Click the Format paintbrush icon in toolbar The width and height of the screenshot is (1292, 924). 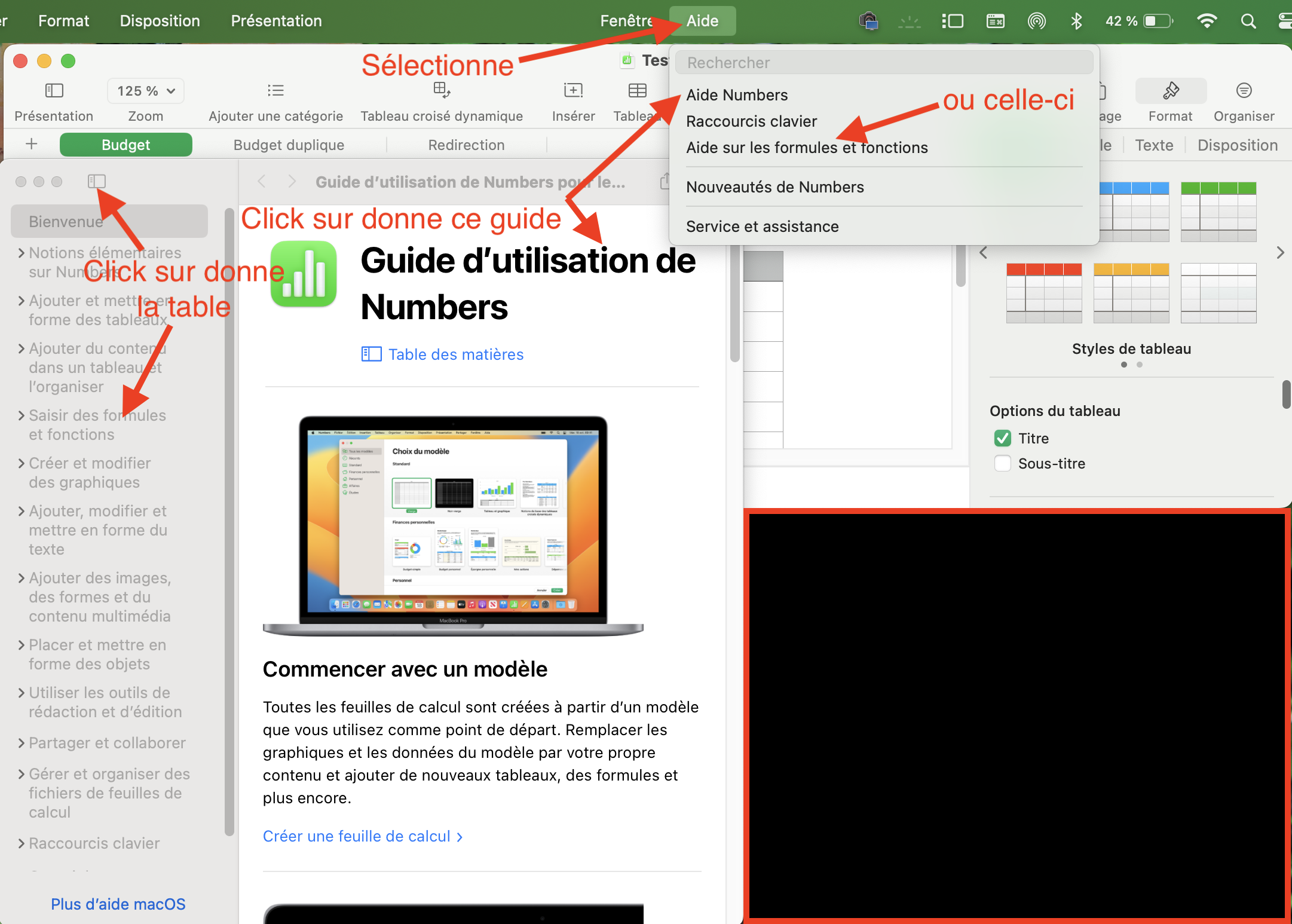(1170, 91)
